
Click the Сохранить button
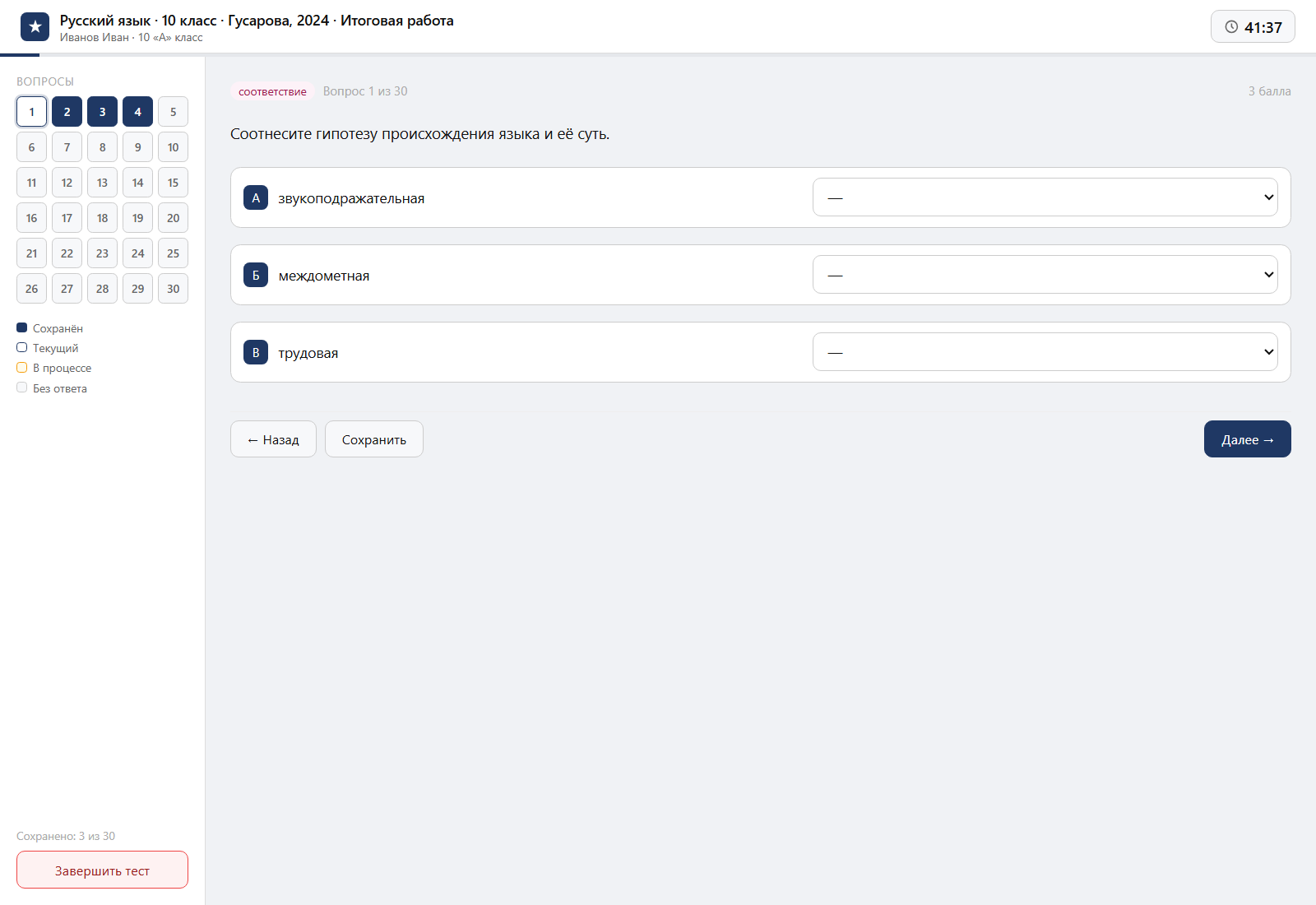coord(374,439)
